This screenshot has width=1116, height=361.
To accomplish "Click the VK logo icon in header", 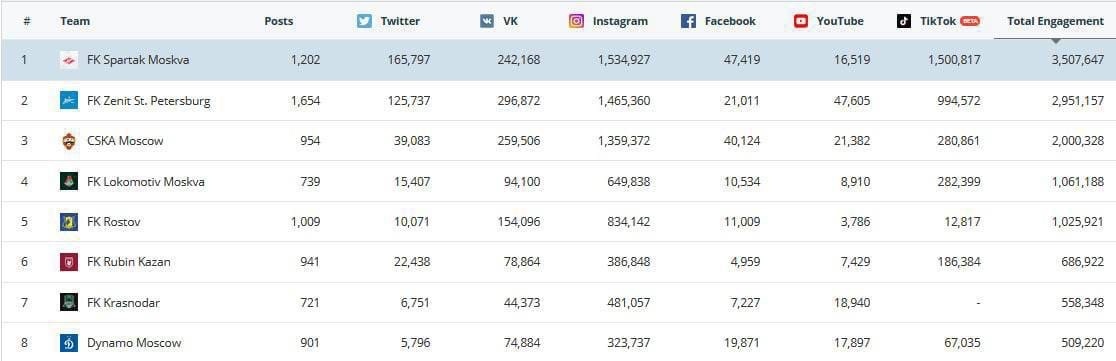I will (x=487, y=21).
